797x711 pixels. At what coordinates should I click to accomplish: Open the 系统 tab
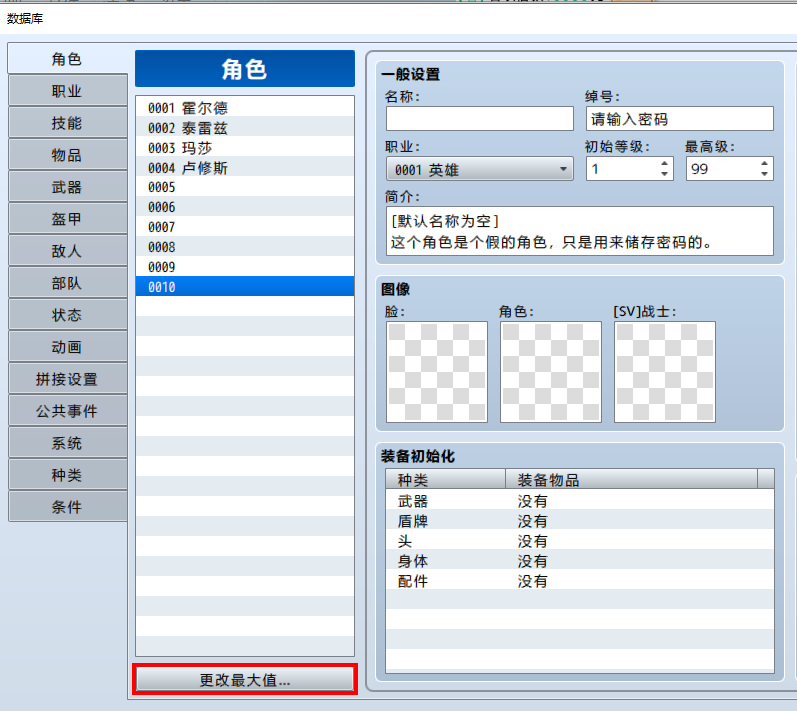(67, 443)
